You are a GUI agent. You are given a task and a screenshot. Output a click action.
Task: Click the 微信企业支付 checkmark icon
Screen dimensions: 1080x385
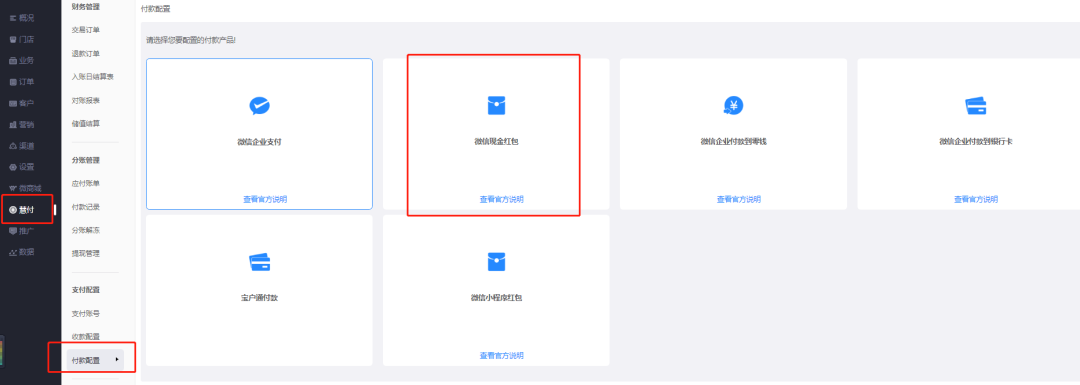click(x=259, y=105)
